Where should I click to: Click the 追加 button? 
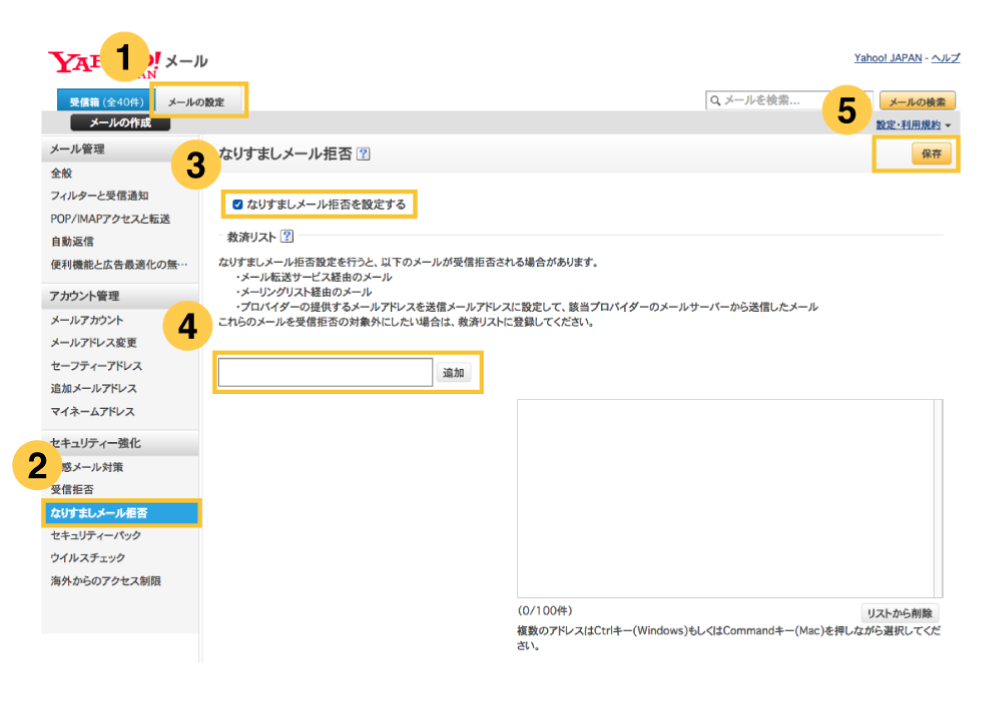click(454, 372)
